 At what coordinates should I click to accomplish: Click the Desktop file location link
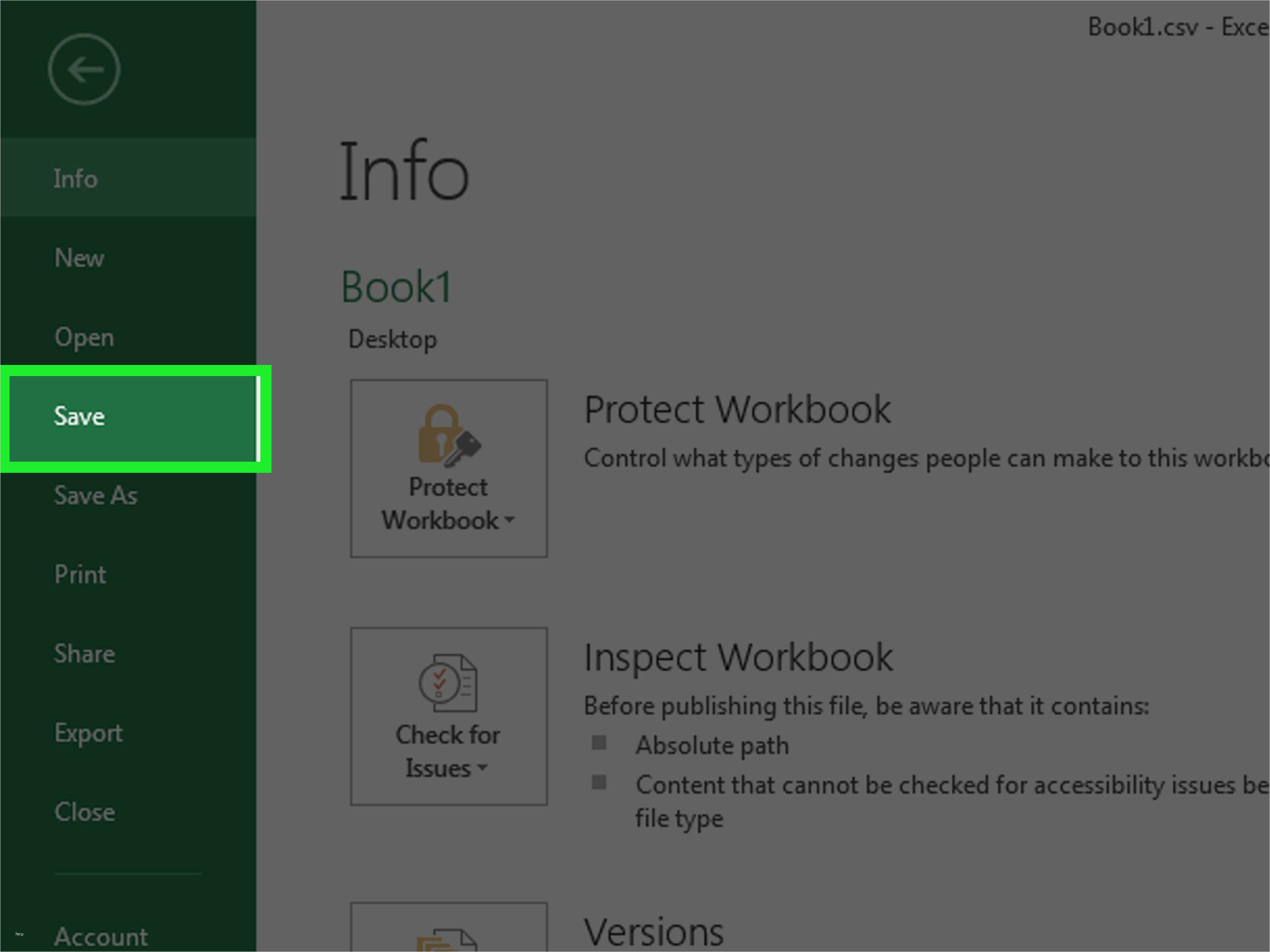tap(393, 339)
